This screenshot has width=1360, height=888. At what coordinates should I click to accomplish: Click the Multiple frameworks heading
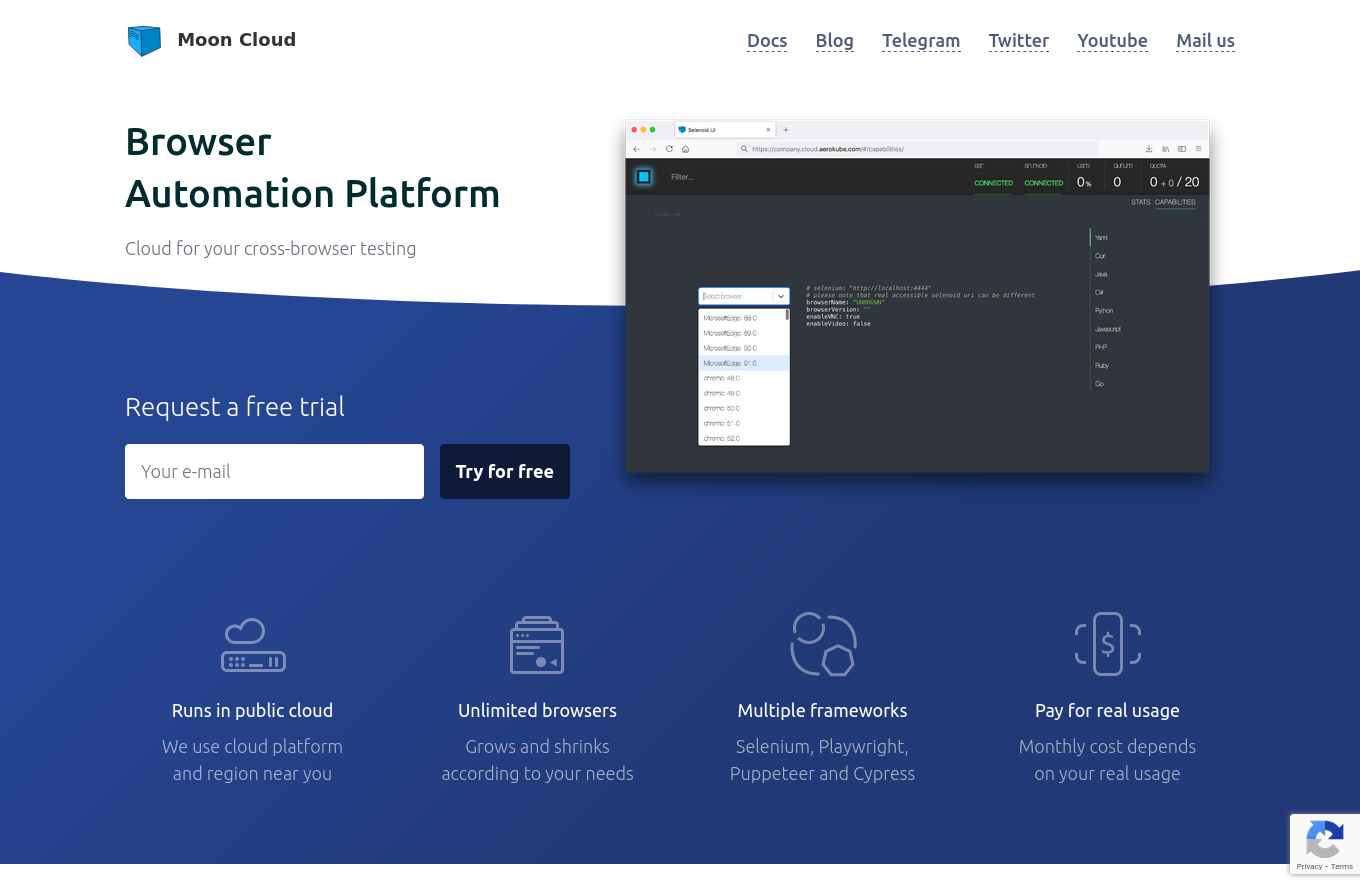(x=822, y=711)
